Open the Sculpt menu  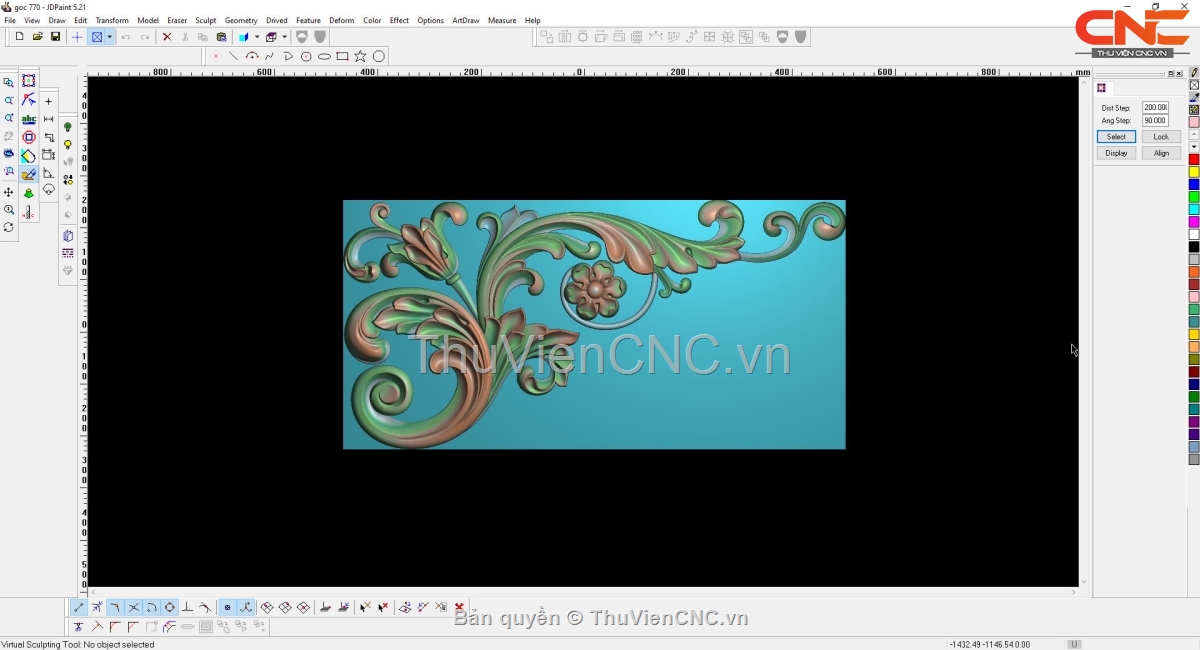[205, 20]
